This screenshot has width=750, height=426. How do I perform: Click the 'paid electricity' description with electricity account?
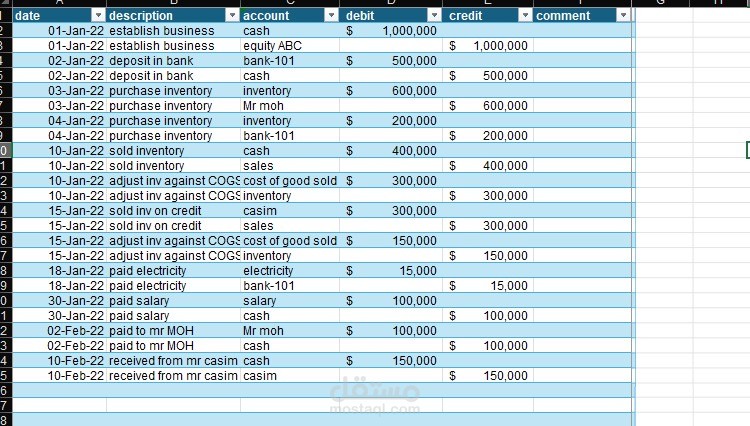(173, 271)
